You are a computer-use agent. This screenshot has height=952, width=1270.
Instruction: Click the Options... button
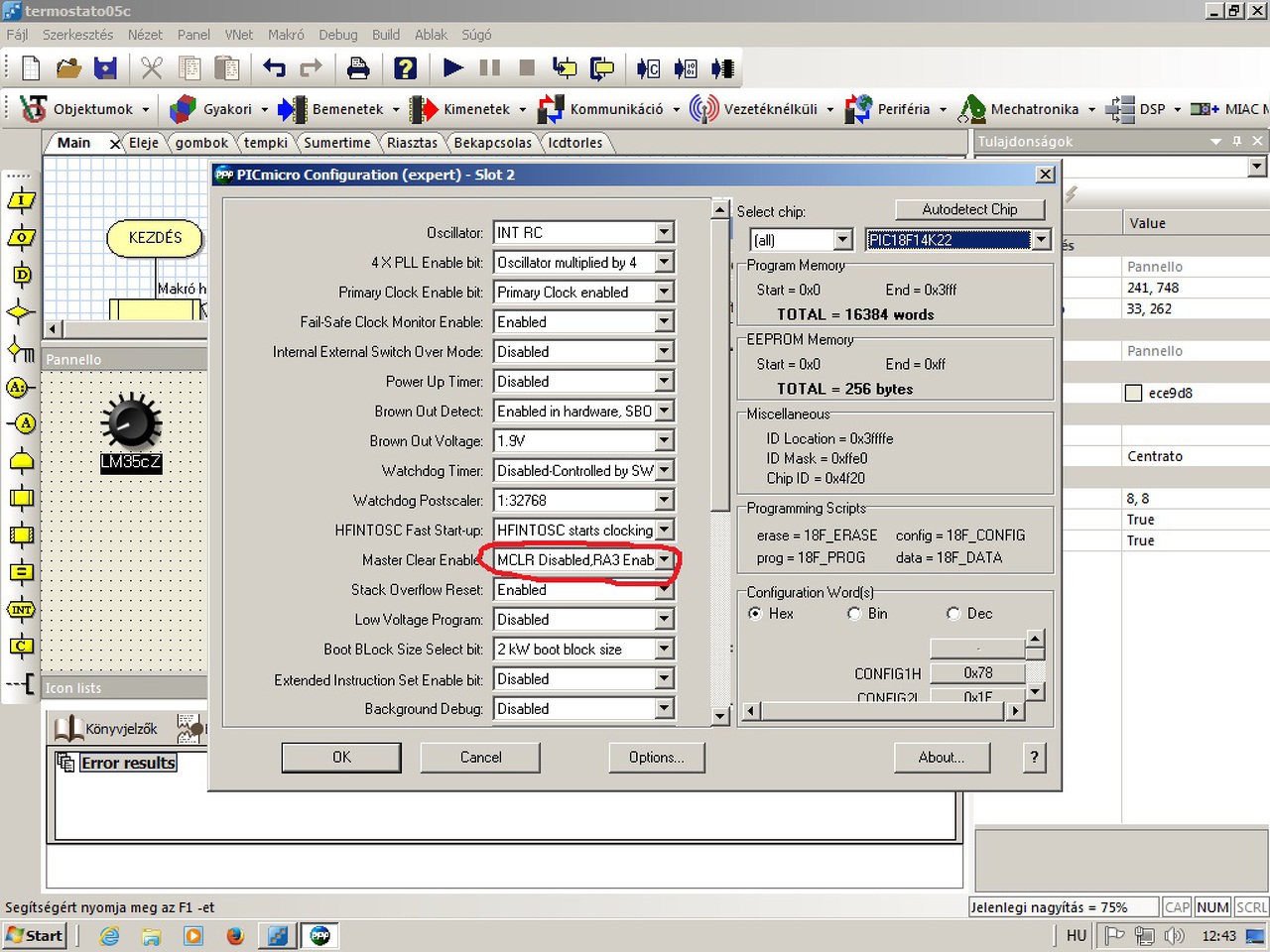coord(656,758)
